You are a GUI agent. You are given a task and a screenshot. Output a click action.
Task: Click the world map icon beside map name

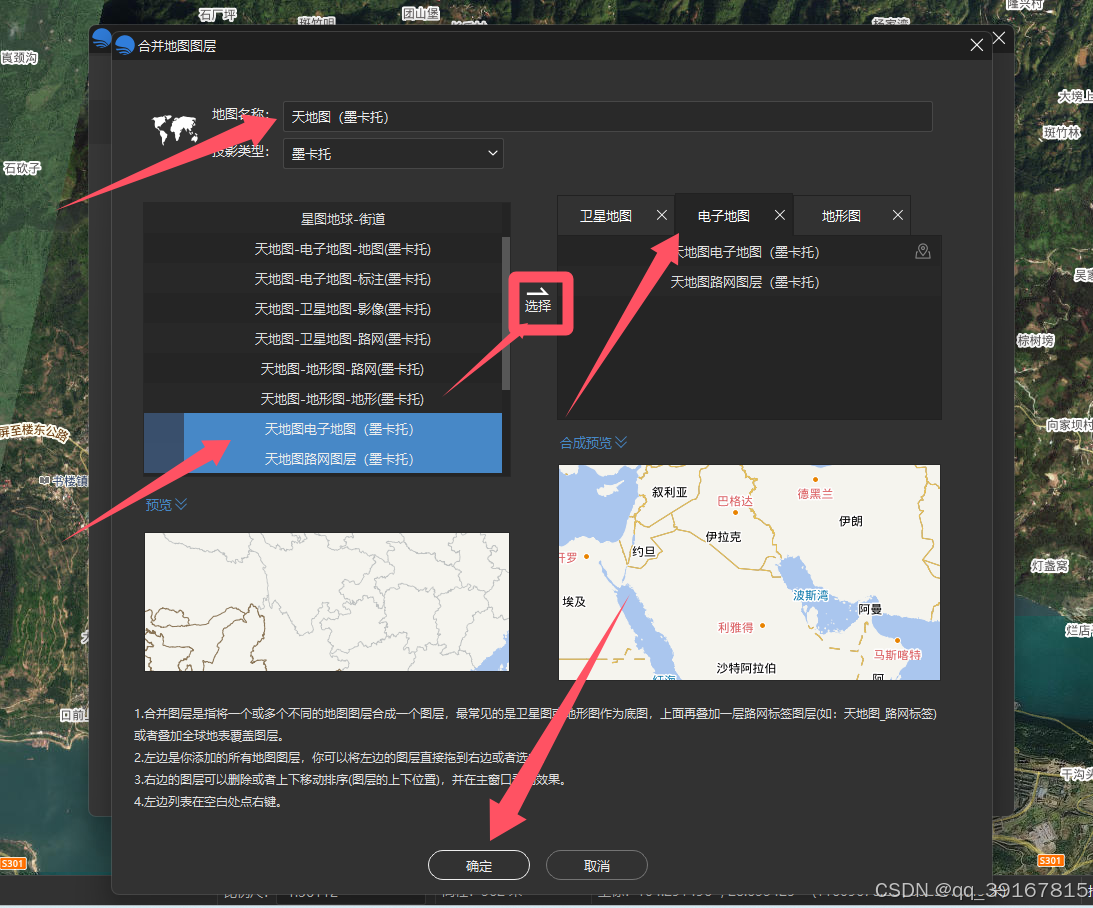coord(175,129)
